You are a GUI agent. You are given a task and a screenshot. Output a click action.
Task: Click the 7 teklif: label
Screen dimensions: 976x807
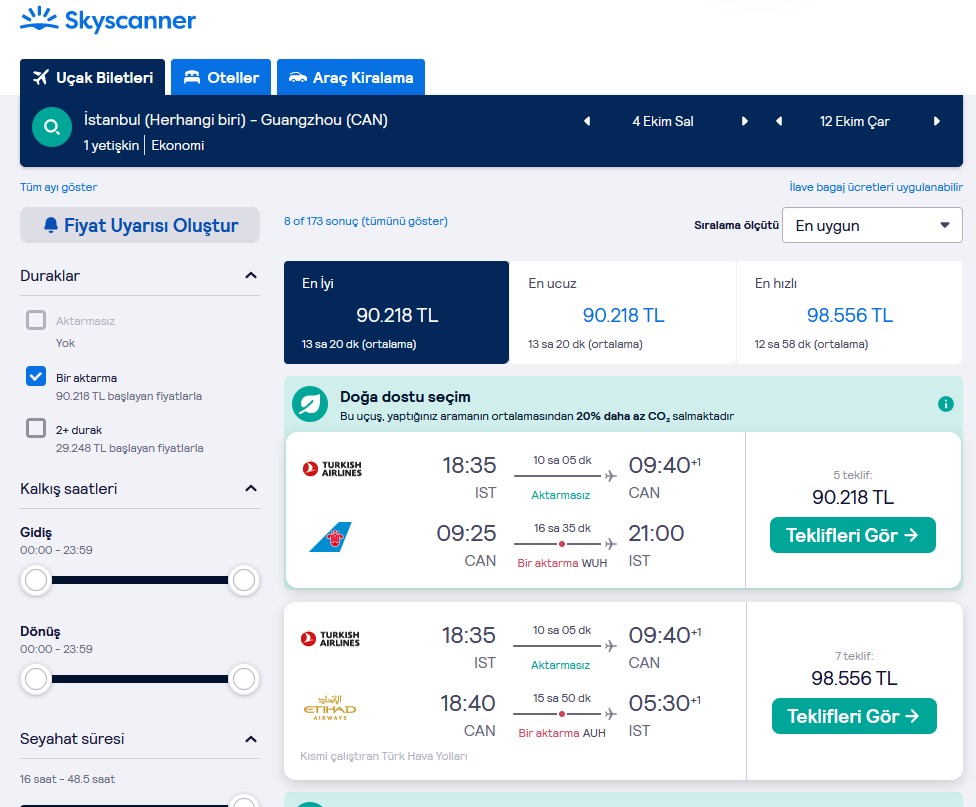click(854, 656)
